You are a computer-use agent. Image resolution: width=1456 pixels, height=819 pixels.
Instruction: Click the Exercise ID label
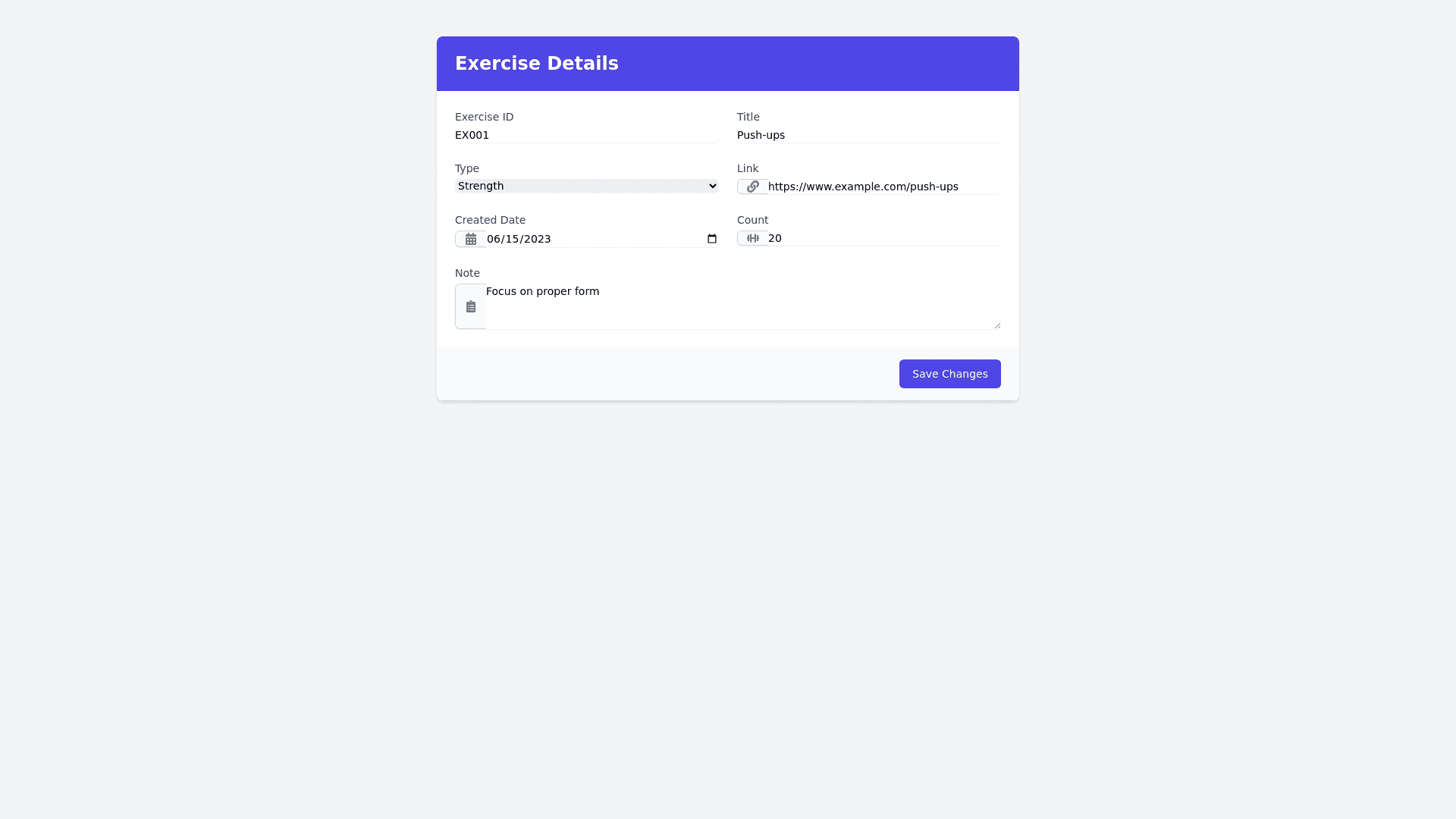tap(484, 117)
